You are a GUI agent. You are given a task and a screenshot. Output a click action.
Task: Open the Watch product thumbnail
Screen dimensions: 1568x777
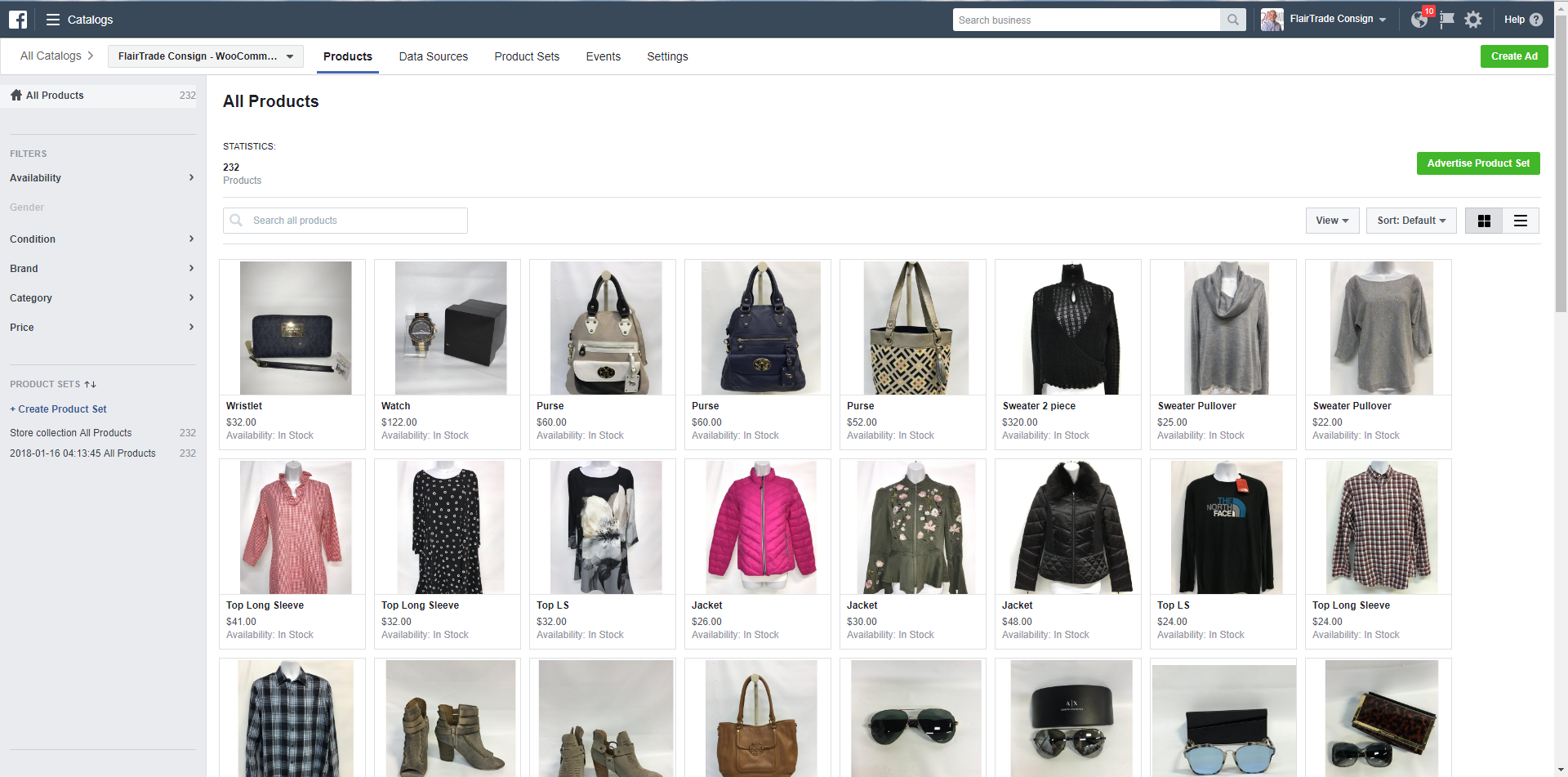pyautogui.click(x=451, y=328)
